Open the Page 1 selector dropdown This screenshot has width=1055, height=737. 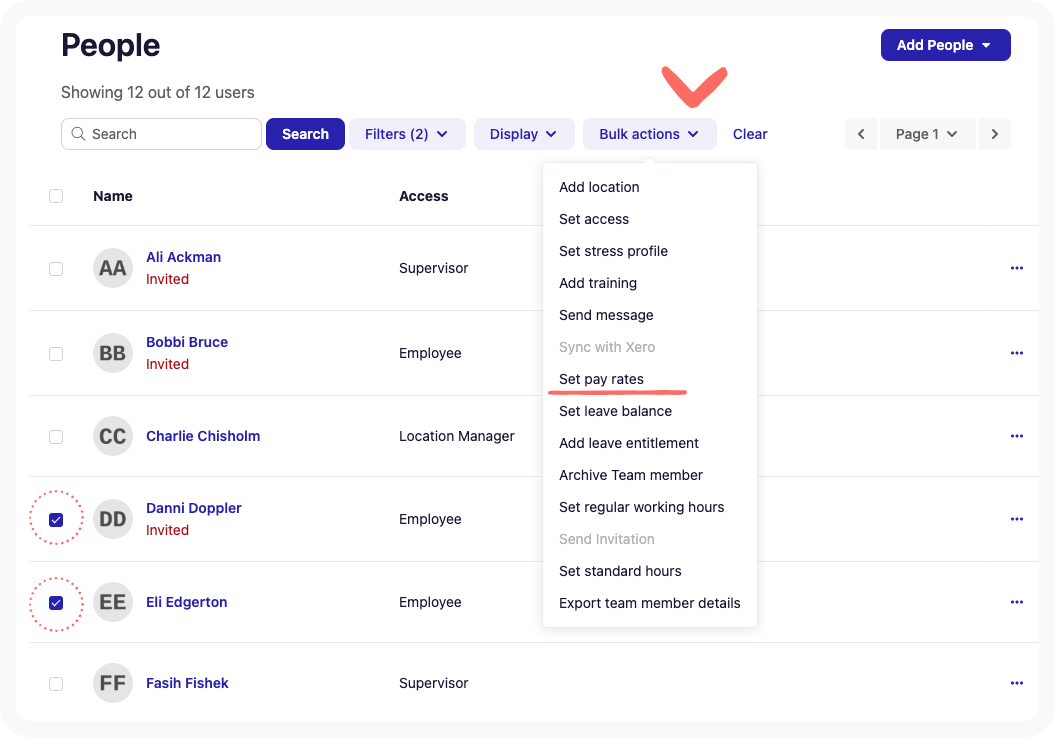click(x=926, y=134)
